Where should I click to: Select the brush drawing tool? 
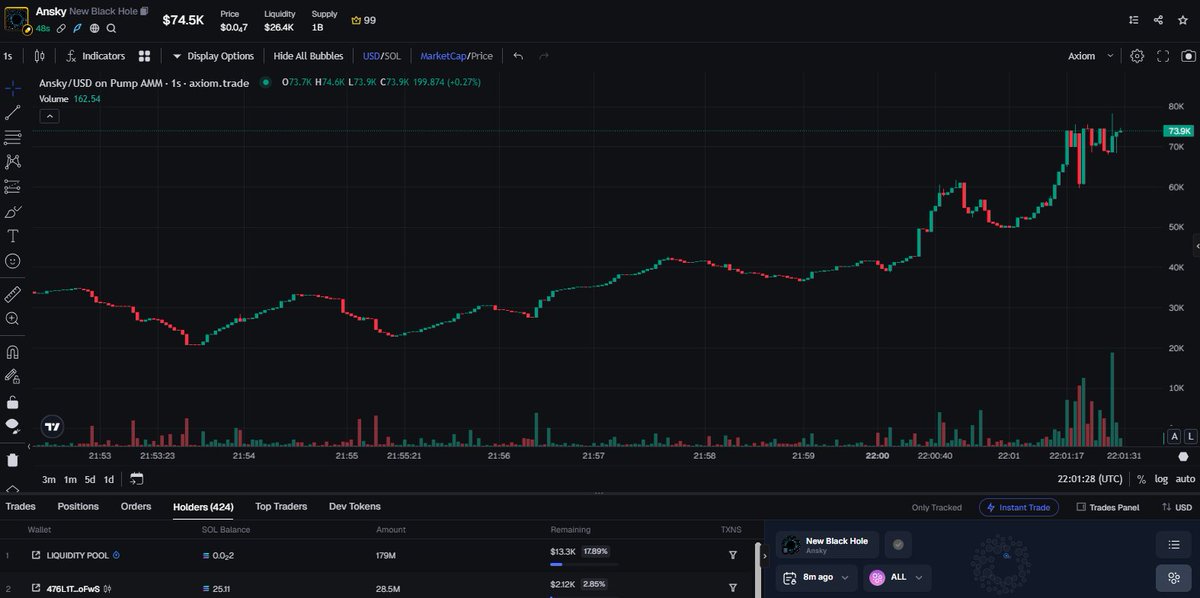point(13,212)
